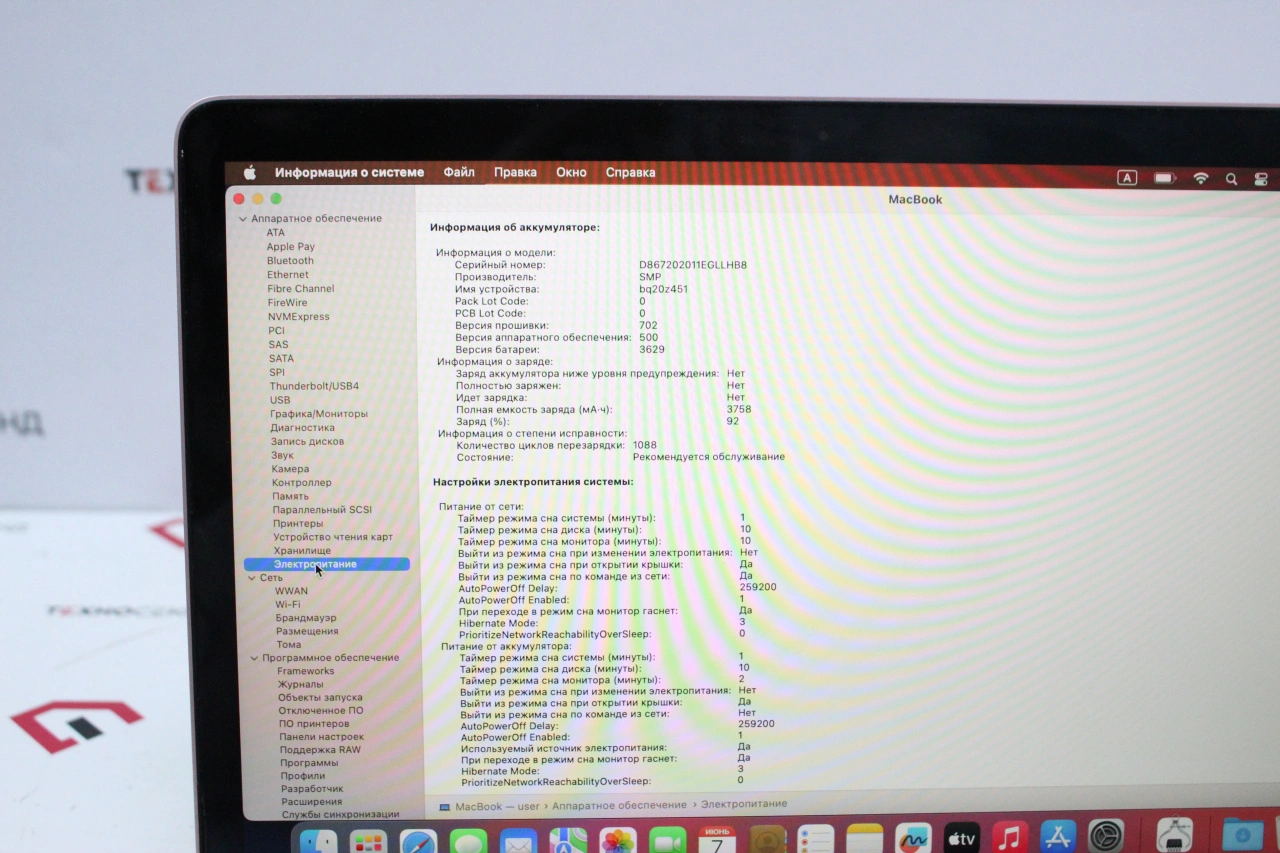Click the cycle count value 1088
The image size is (1280, 853).
click(645, 445)
